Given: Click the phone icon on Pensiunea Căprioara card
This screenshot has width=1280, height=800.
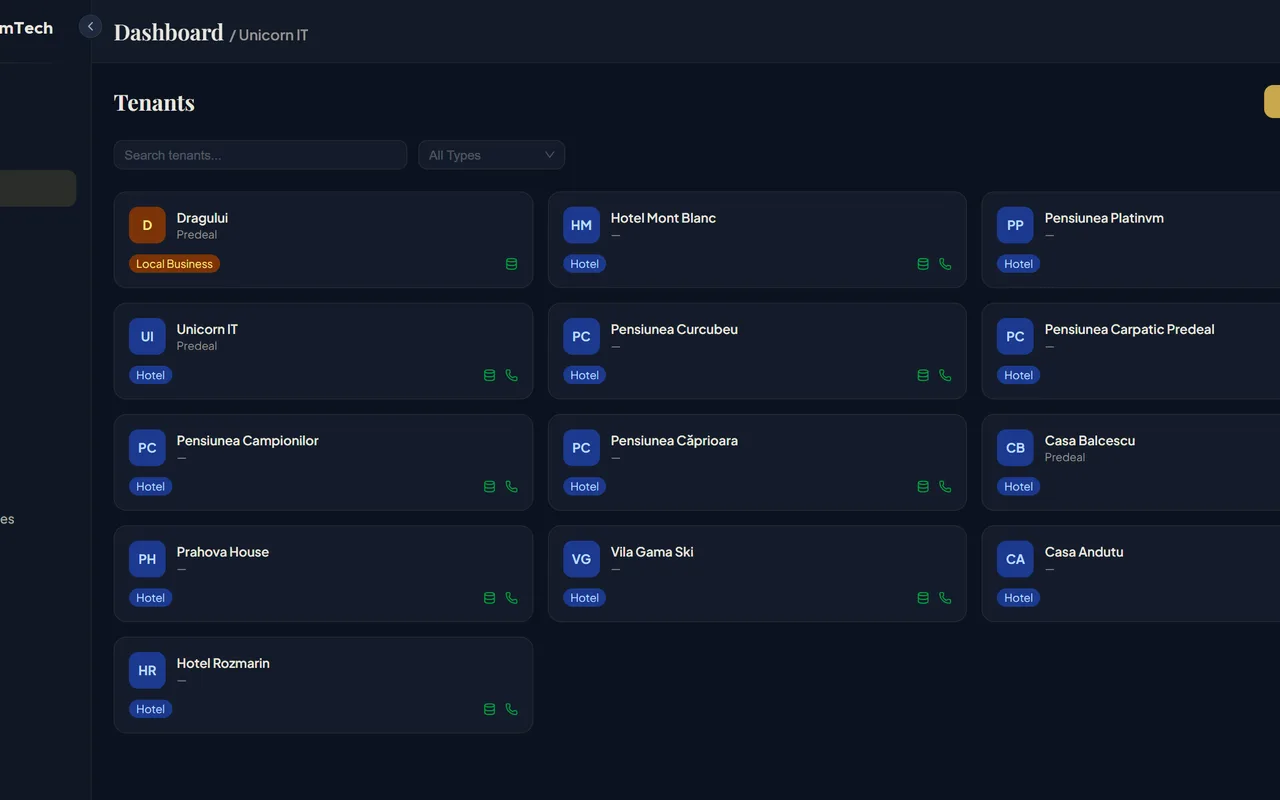Looking at the screenshot, I should [945, 486].
